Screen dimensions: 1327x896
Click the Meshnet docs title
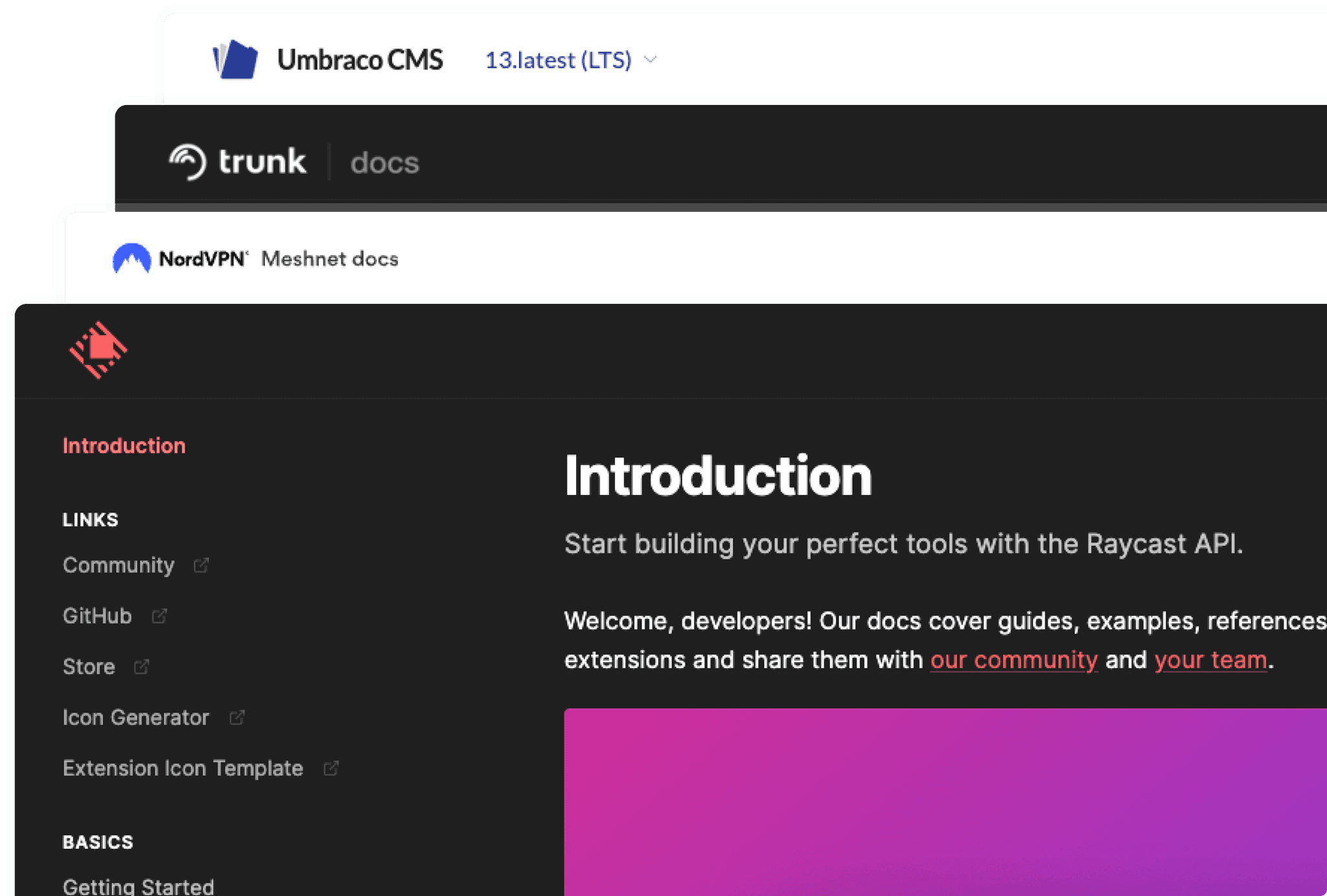click(x=330, y=258)
